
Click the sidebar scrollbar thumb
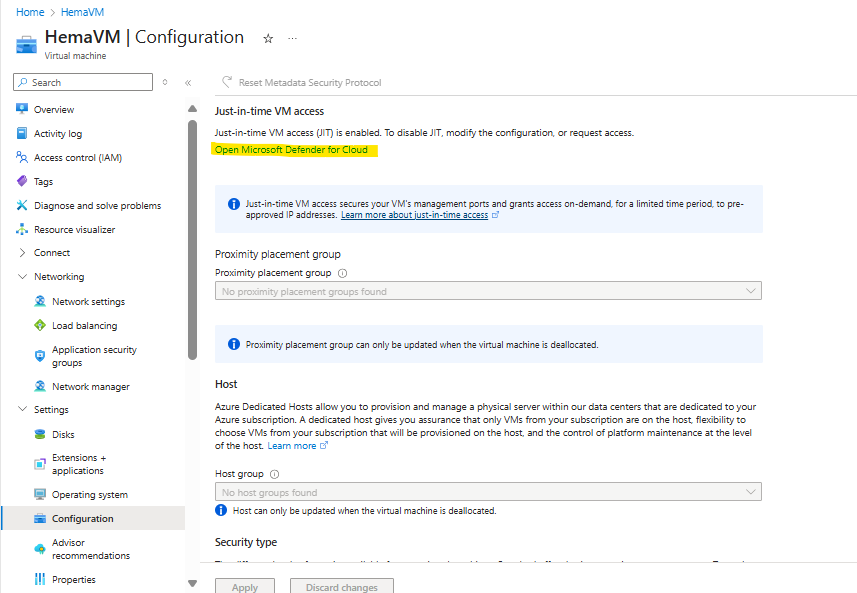pyautogui.click(x=192, y=240)
